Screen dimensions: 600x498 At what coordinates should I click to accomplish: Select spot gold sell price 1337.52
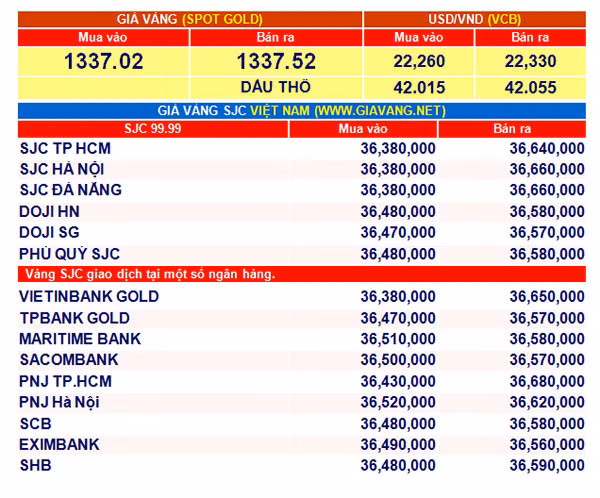coord(276,61)
